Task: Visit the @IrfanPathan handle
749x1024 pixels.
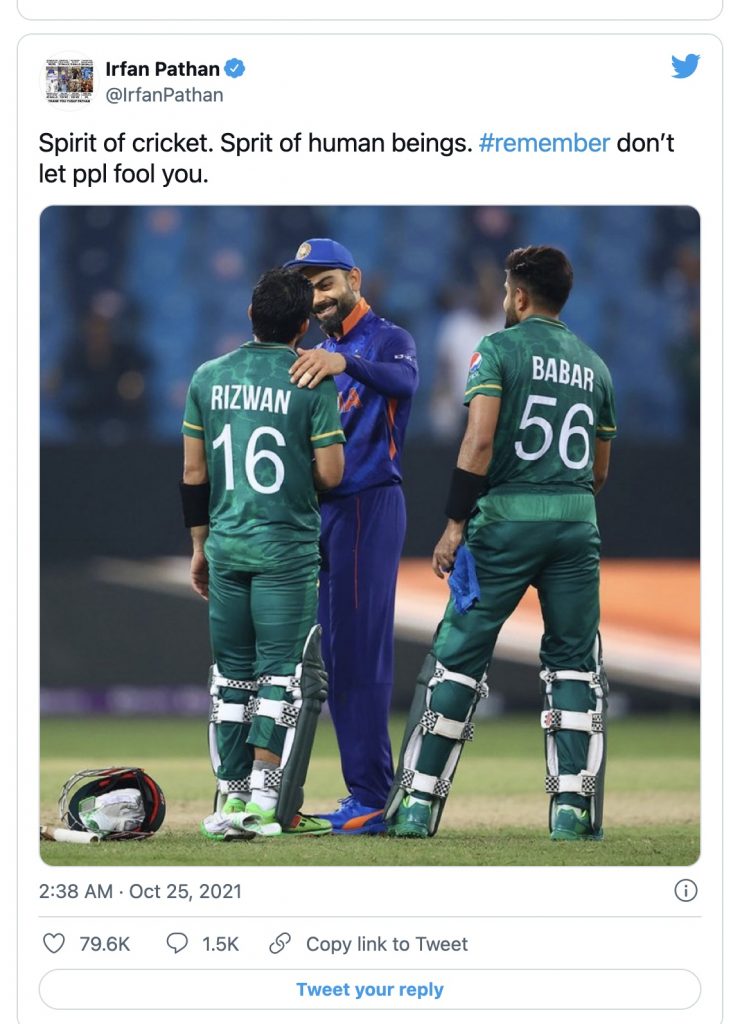Action: pos(165,95)
